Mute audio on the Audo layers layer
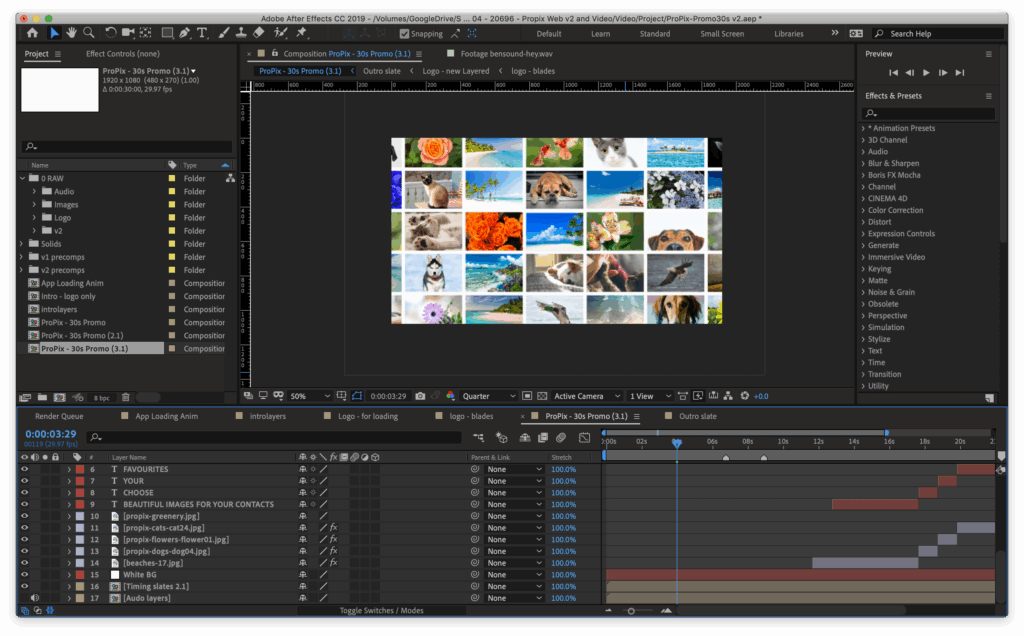Screen dimensions: 1024x636 35,598
